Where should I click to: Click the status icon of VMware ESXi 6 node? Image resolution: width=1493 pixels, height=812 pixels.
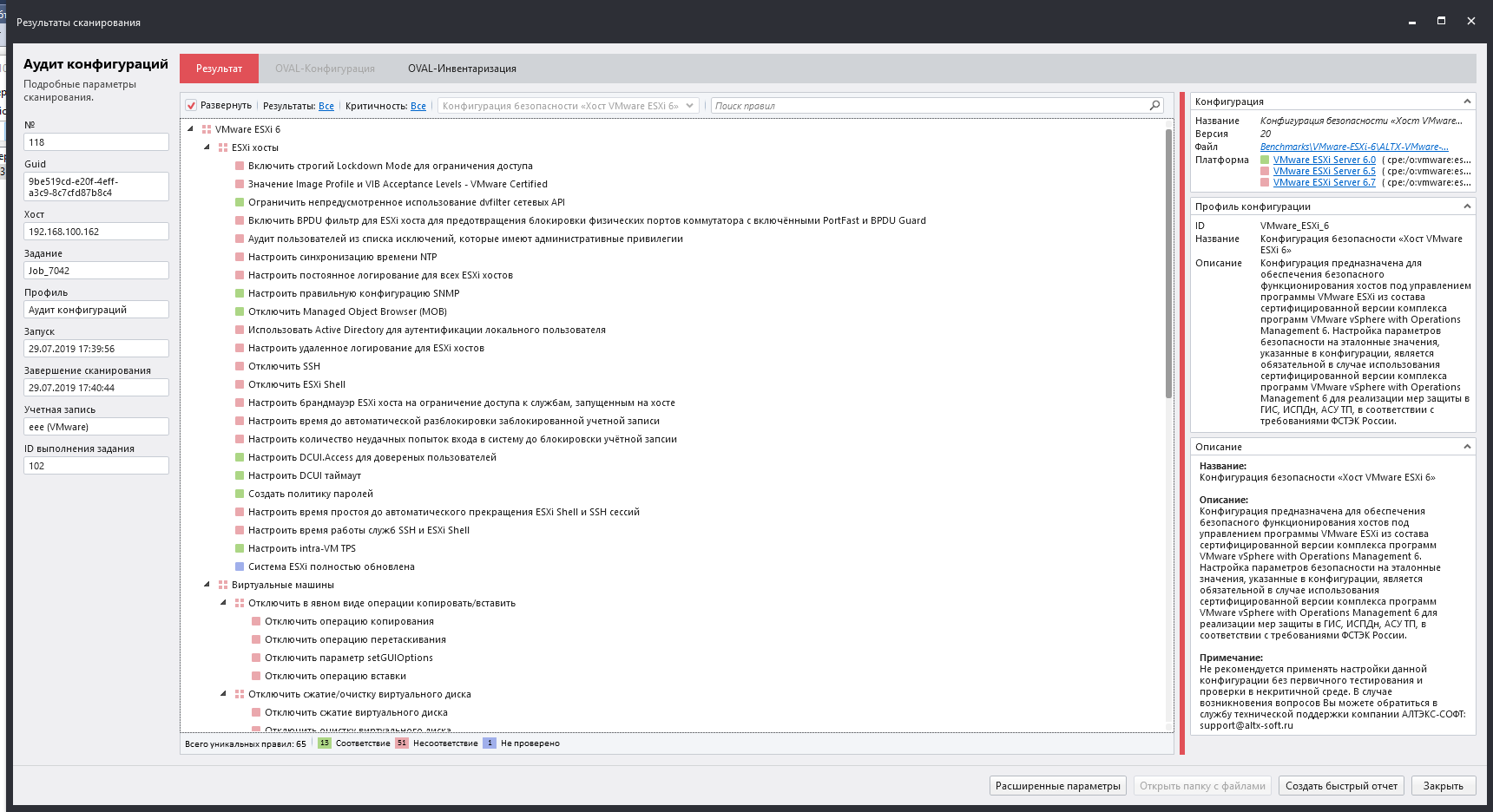[207, 129]
